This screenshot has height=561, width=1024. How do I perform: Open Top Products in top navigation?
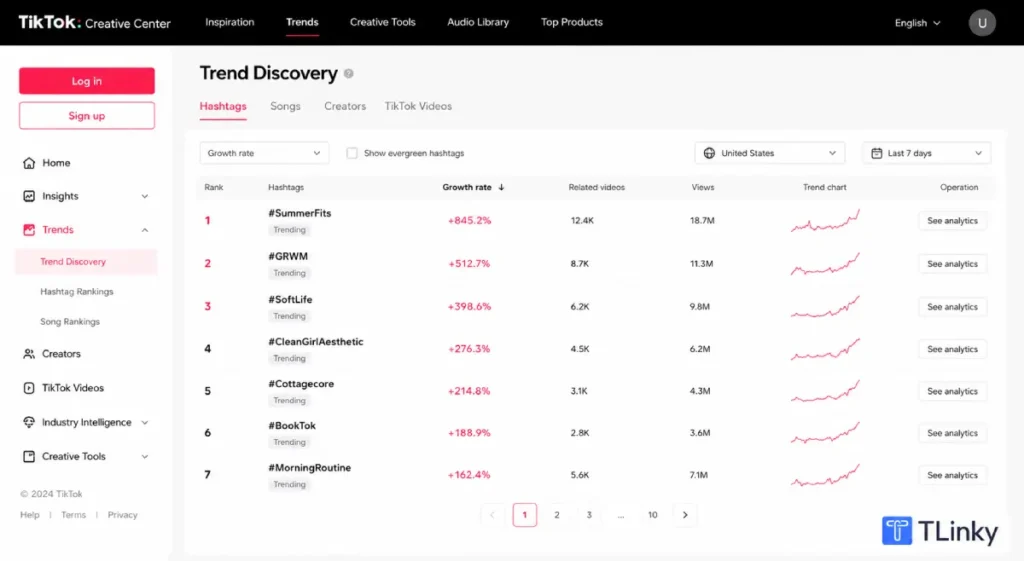tap(571, 22)
